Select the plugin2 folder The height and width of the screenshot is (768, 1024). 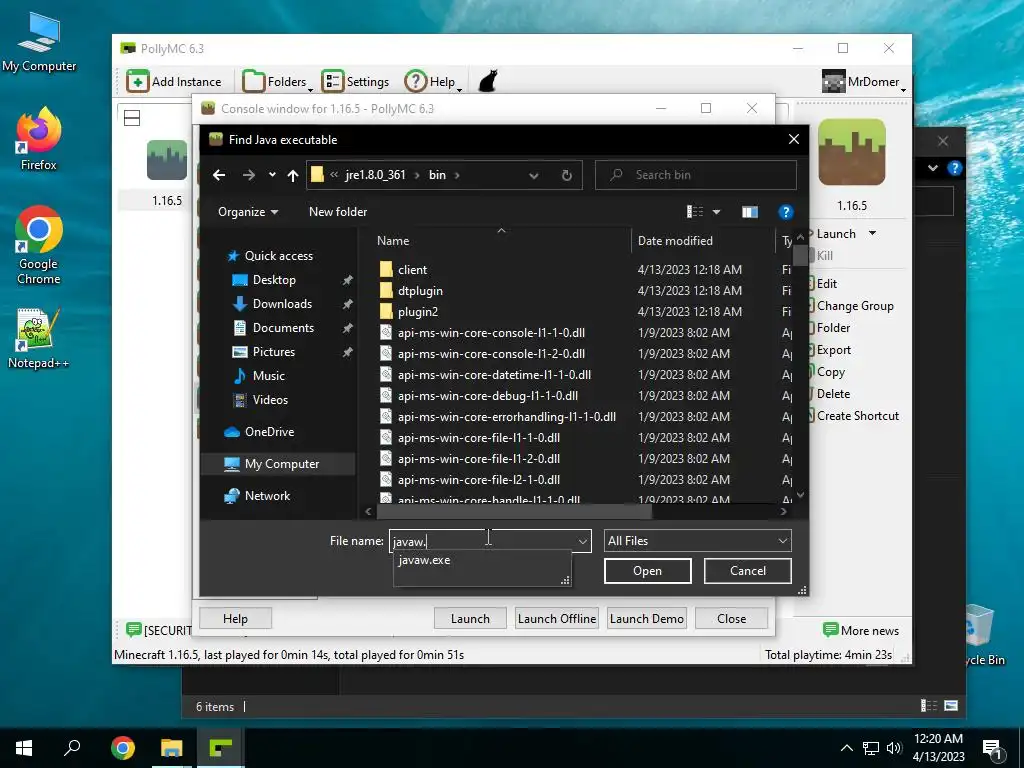click(417, 312)
